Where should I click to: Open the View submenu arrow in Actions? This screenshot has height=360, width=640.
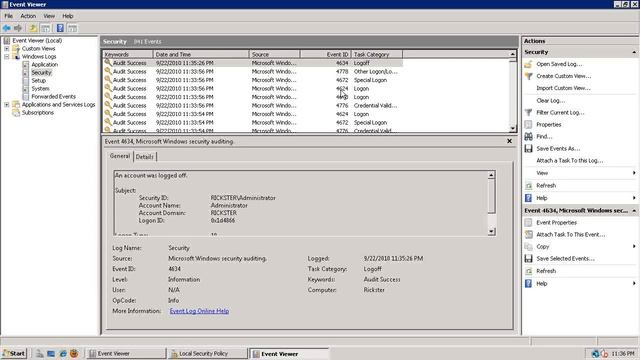634,173
